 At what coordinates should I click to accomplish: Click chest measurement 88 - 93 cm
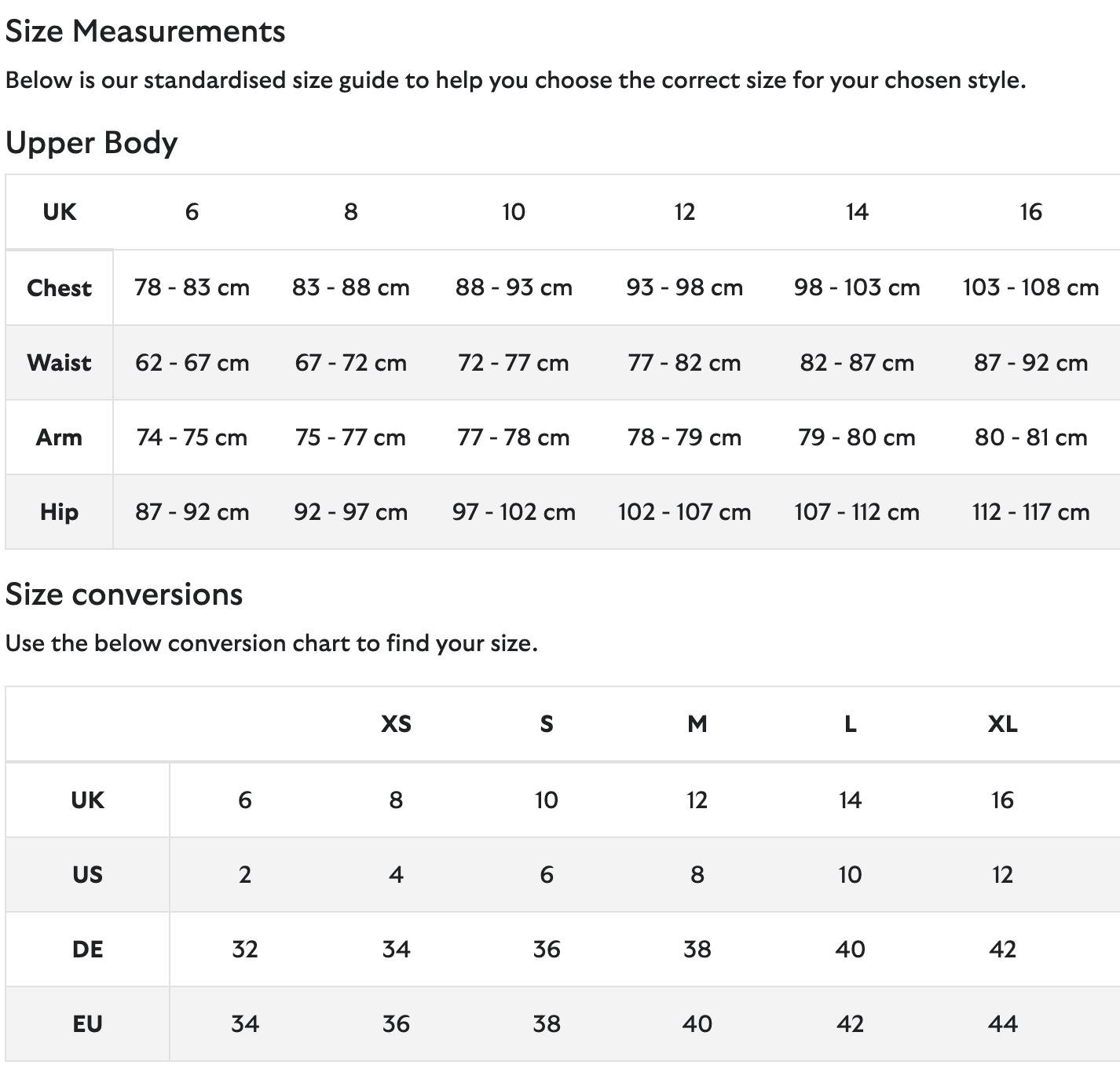514,287
